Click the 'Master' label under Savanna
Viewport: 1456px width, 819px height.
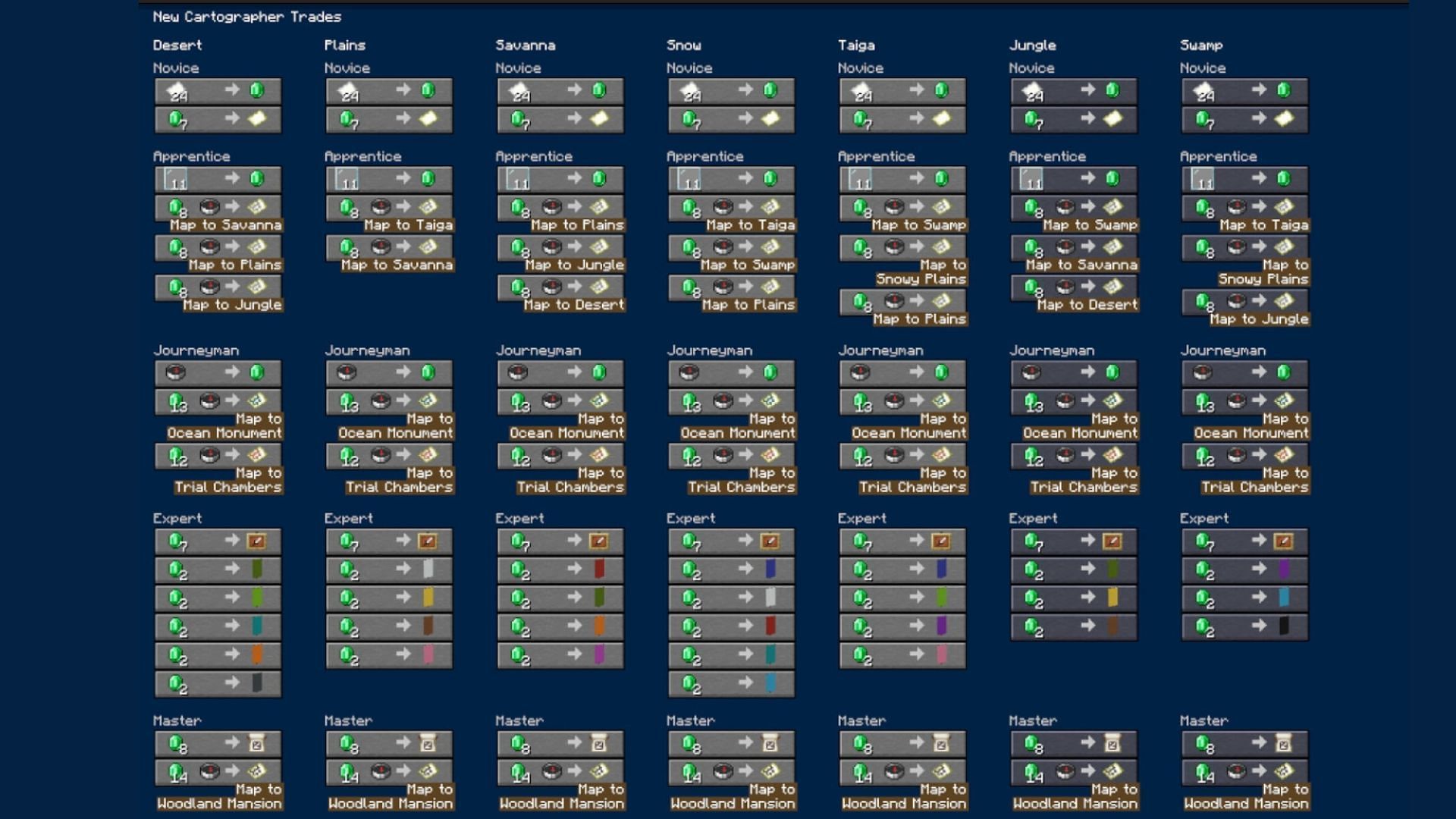(519, 720)
